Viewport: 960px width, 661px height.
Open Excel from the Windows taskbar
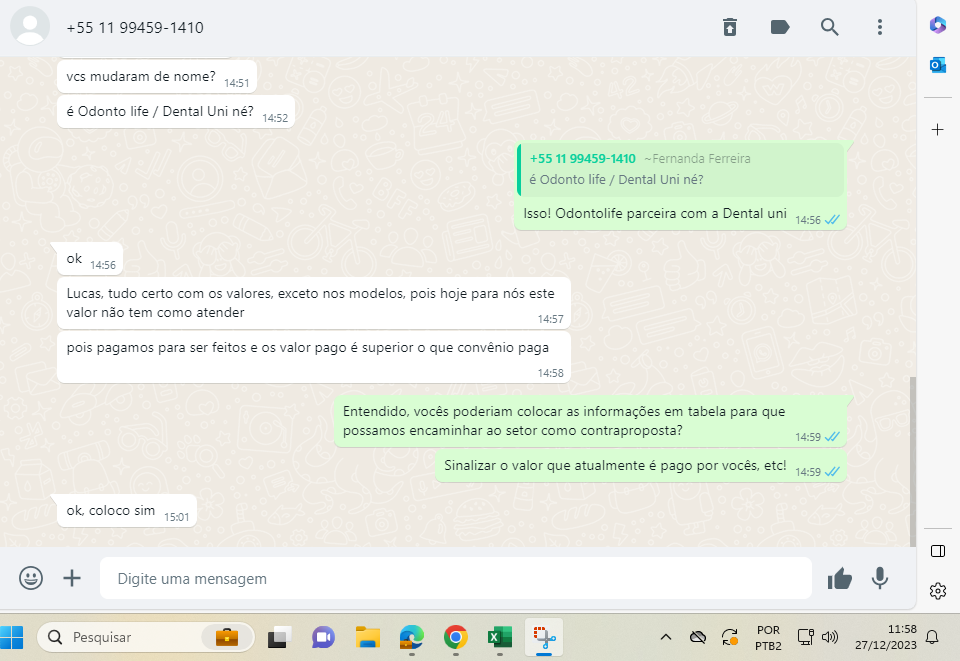499,637
